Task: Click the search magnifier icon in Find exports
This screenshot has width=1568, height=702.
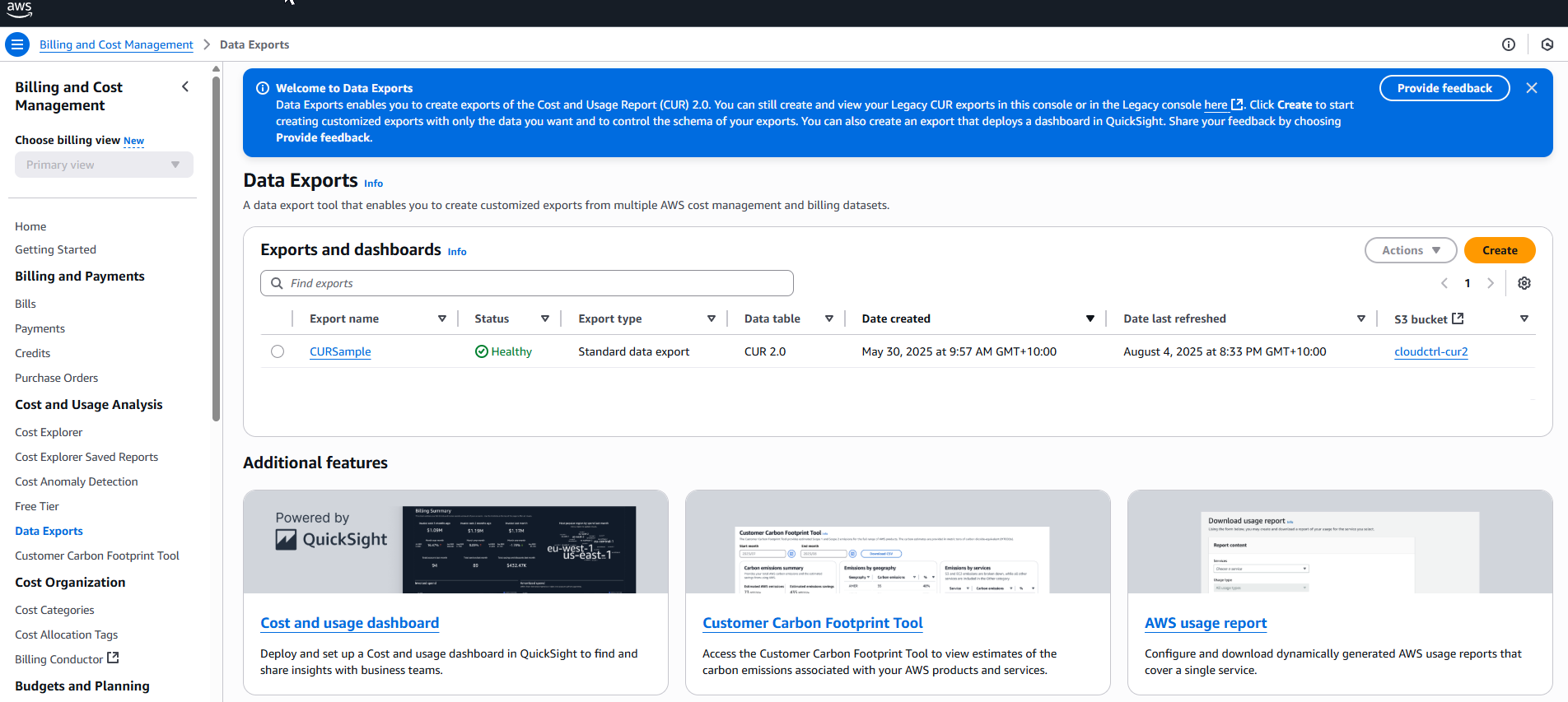Action: pyautogui.click(x=277, y=283)
